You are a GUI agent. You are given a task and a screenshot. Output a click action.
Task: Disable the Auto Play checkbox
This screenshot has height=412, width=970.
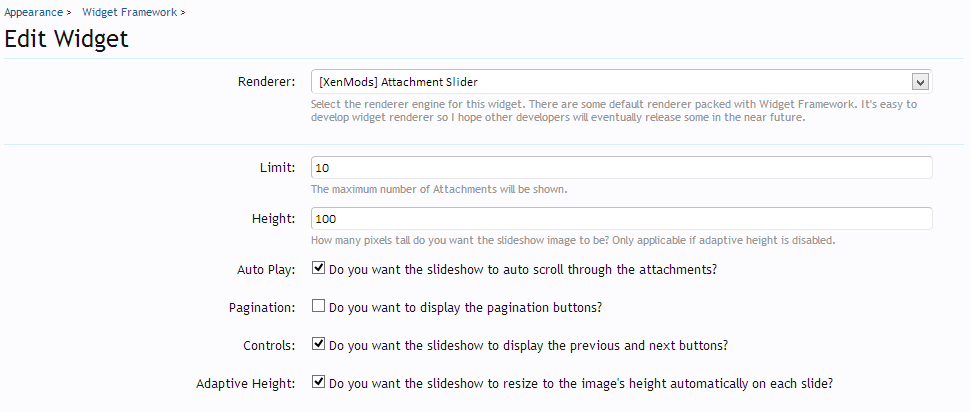pyautogui.click(x=318, y=268)
